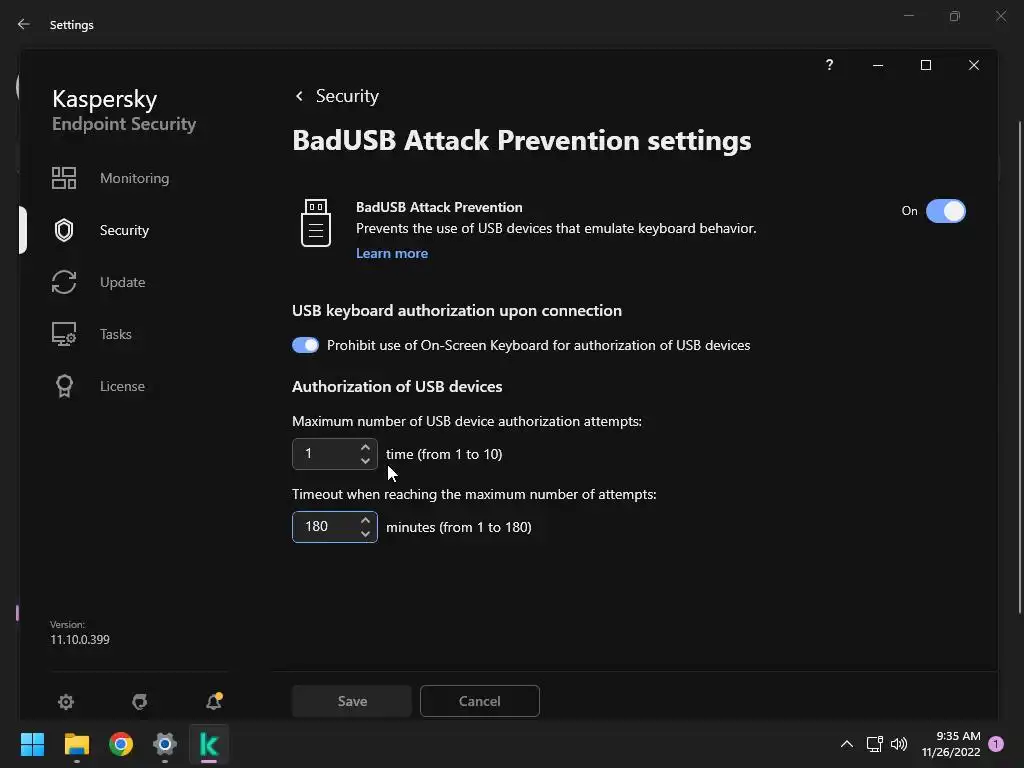Click the USB flash drive icon

tap(315, 223)
